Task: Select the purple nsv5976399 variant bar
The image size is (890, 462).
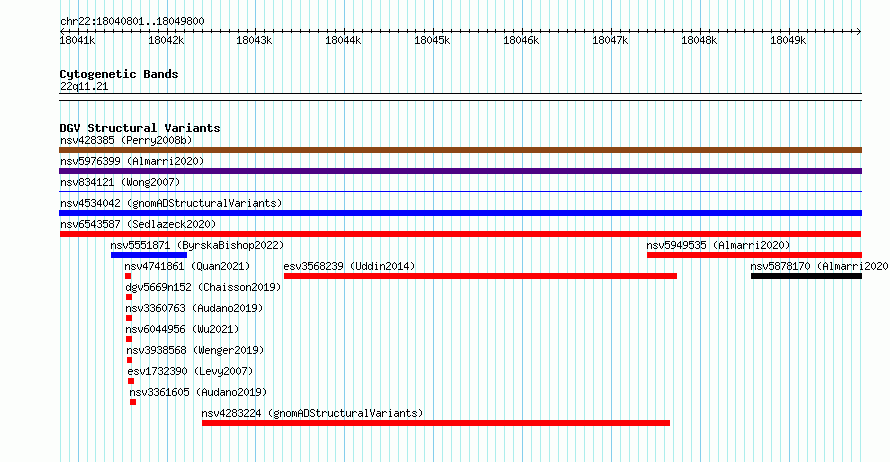Action: (x=460, y=171)
